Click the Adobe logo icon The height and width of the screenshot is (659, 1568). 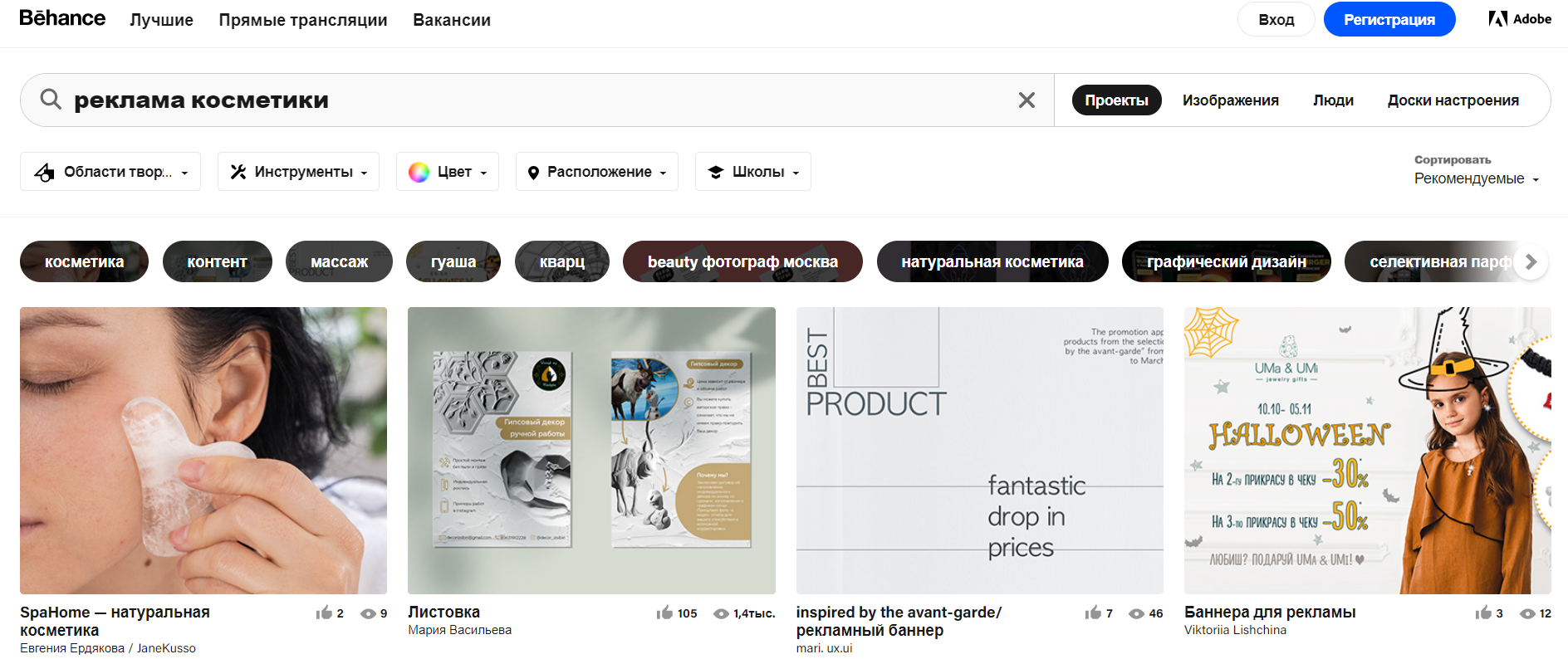coord(1497,19)
